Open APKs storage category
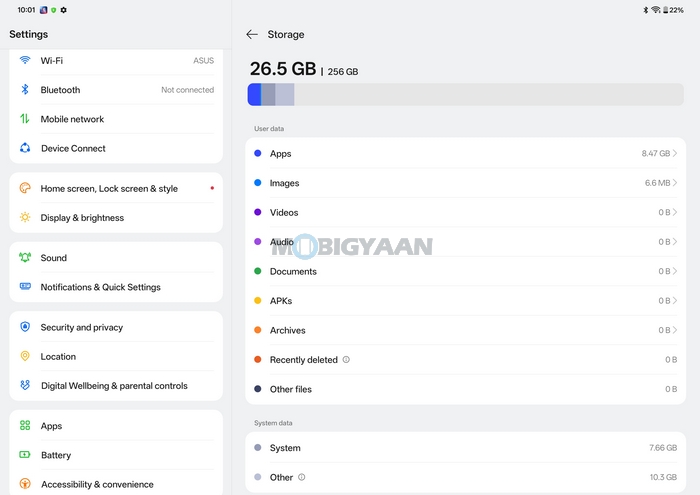This screenshot has height=495, width=700. [281, 301]
